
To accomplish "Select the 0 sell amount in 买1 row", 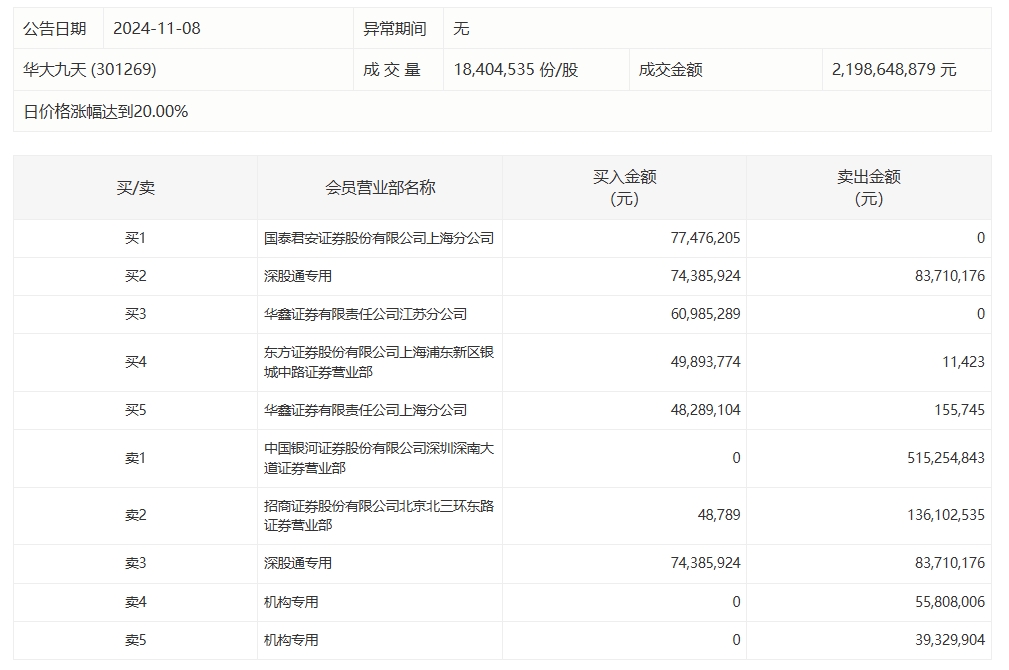I will pos(981,239).
